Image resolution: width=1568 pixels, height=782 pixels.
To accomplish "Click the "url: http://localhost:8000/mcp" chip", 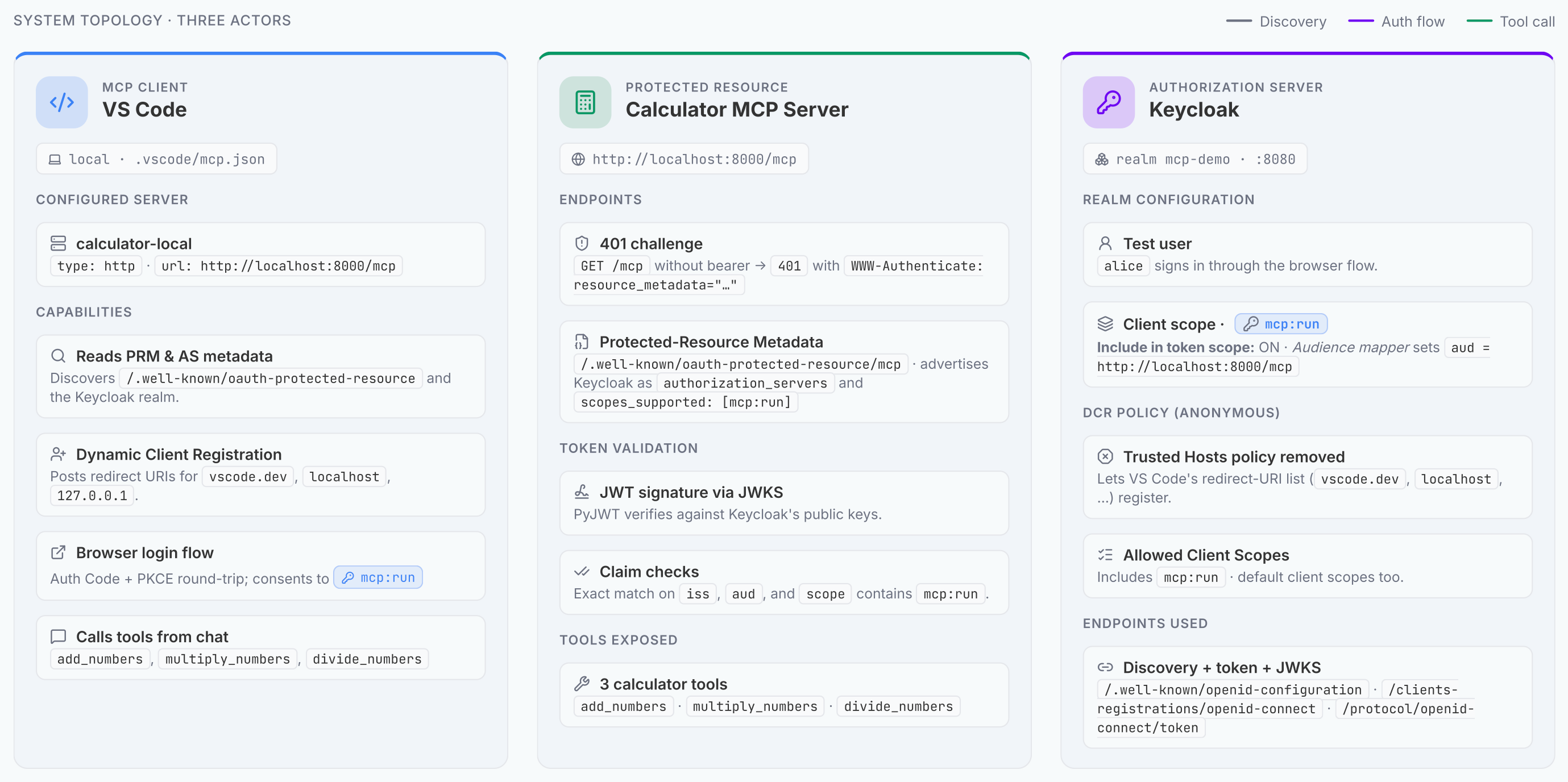I will point(278,266).
